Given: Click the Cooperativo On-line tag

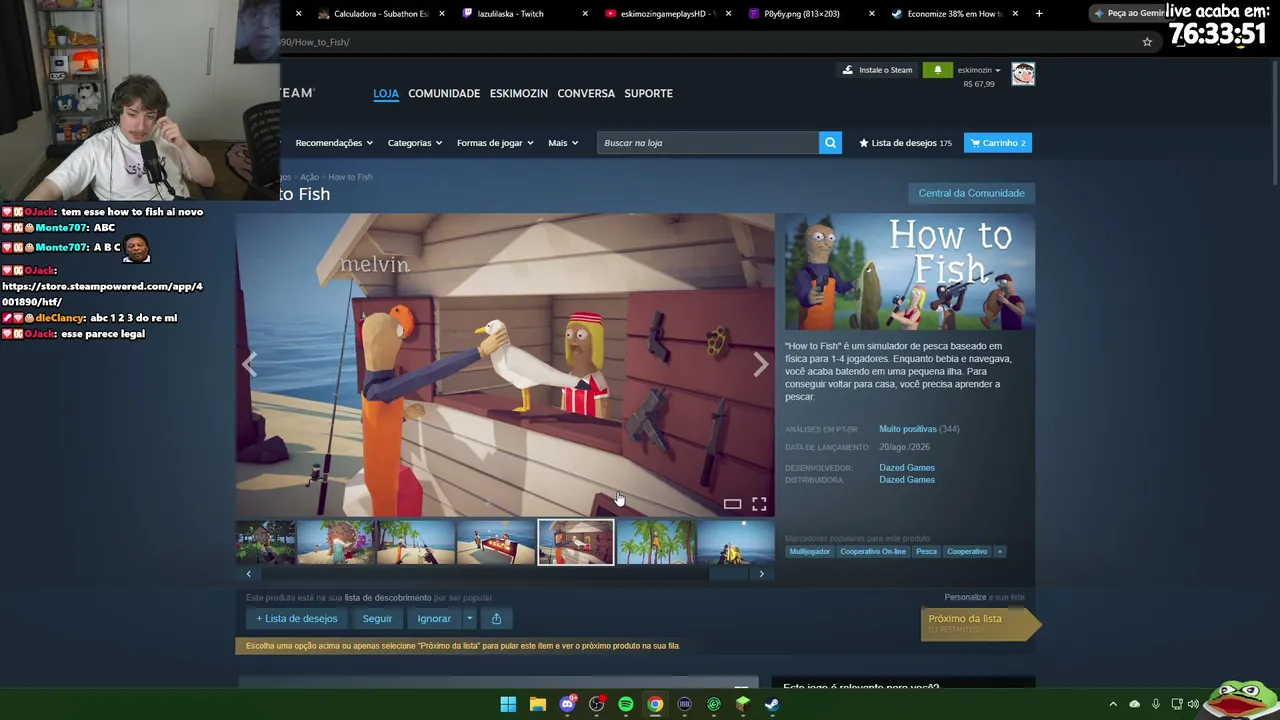Looking at the screenshot, I should pos(873,552).
